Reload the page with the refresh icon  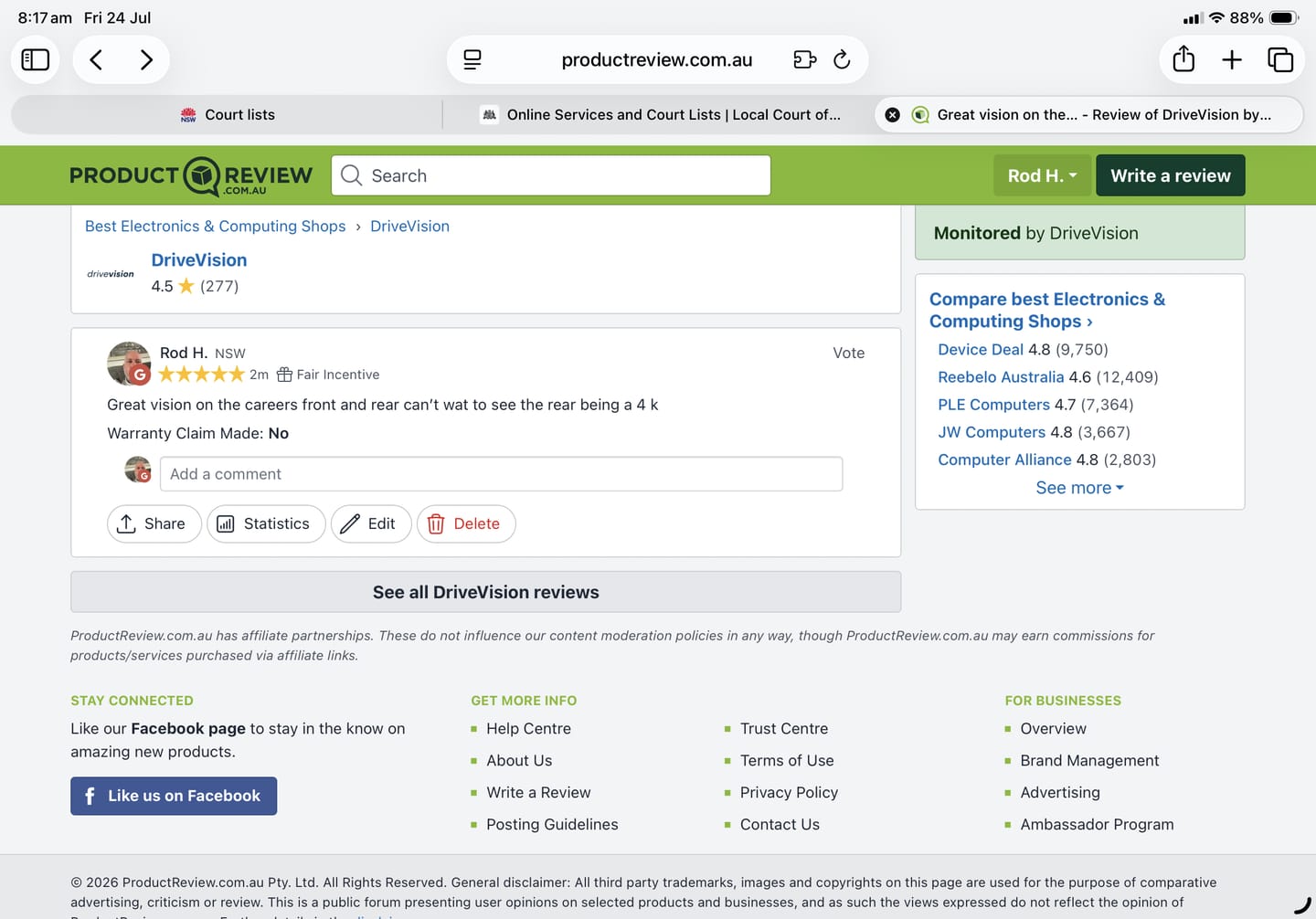point(842,59)
